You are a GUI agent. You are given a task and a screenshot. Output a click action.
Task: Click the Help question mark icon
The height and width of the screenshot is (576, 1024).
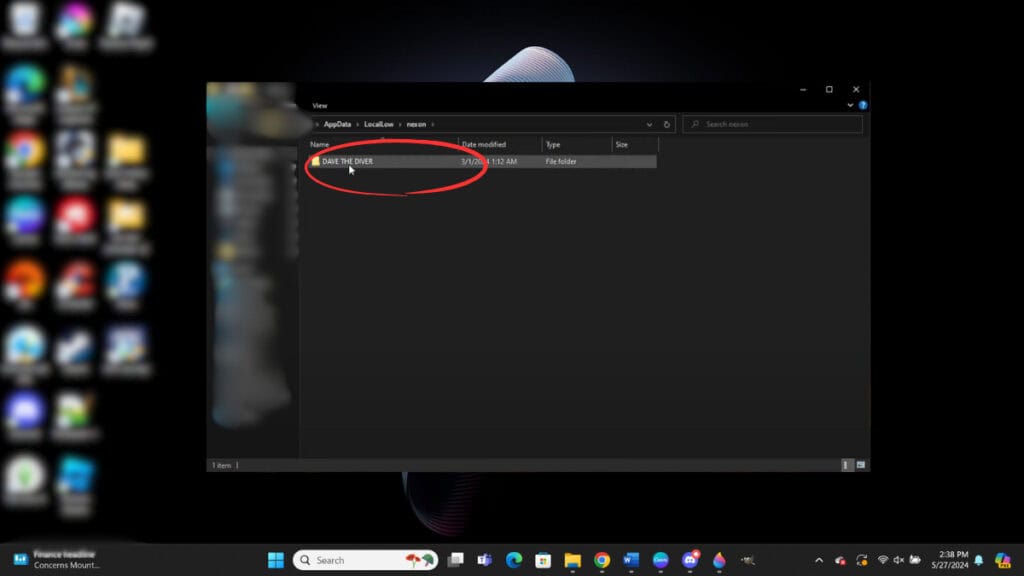pos(861,104)
